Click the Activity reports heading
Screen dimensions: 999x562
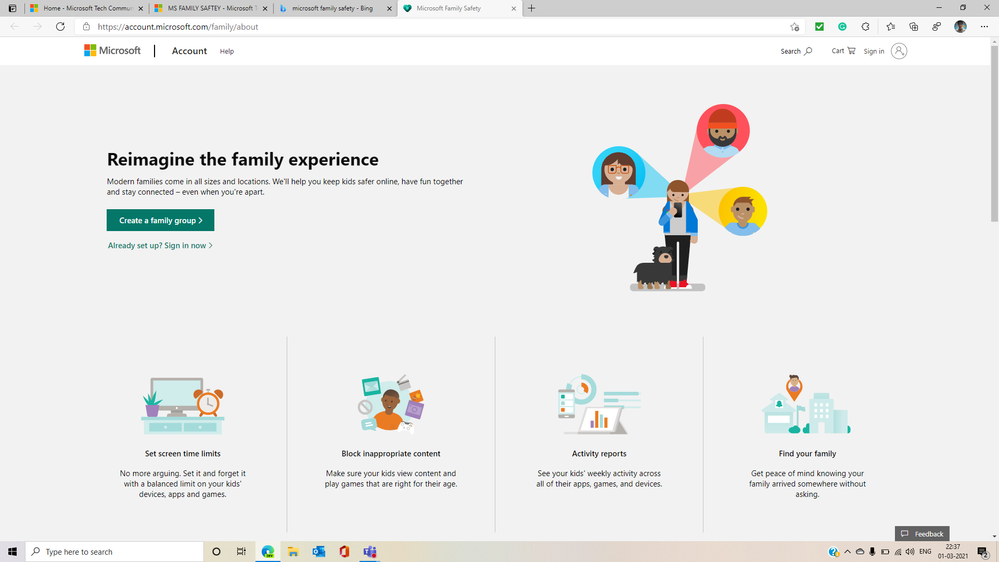click(599, 454)
